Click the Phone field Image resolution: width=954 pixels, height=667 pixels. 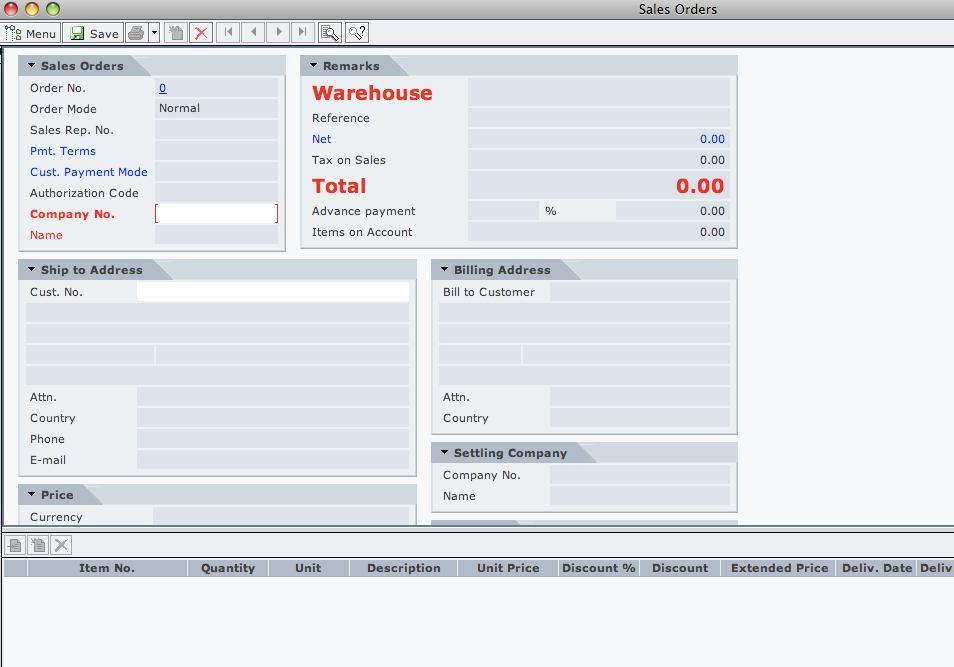point(273,439)
